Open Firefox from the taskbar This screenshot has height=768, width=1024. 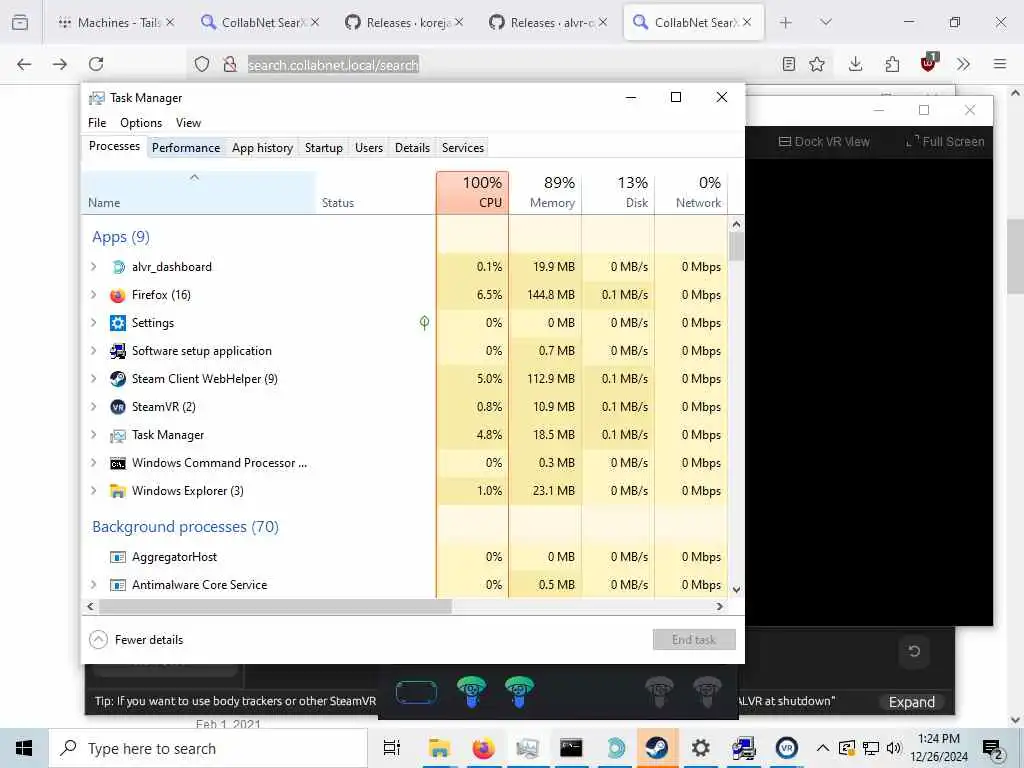[x=483, y=748]
